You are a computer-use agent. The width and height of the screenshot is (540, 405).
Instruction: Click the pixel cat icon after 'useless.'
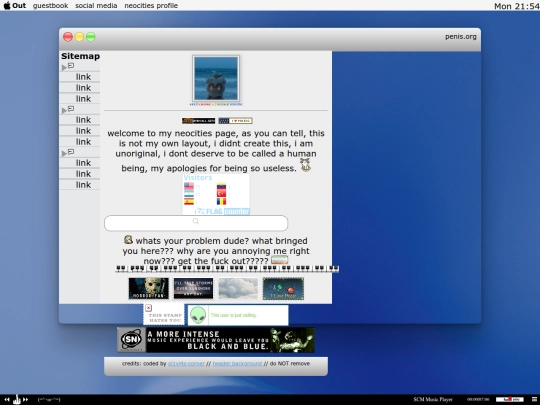305,165
